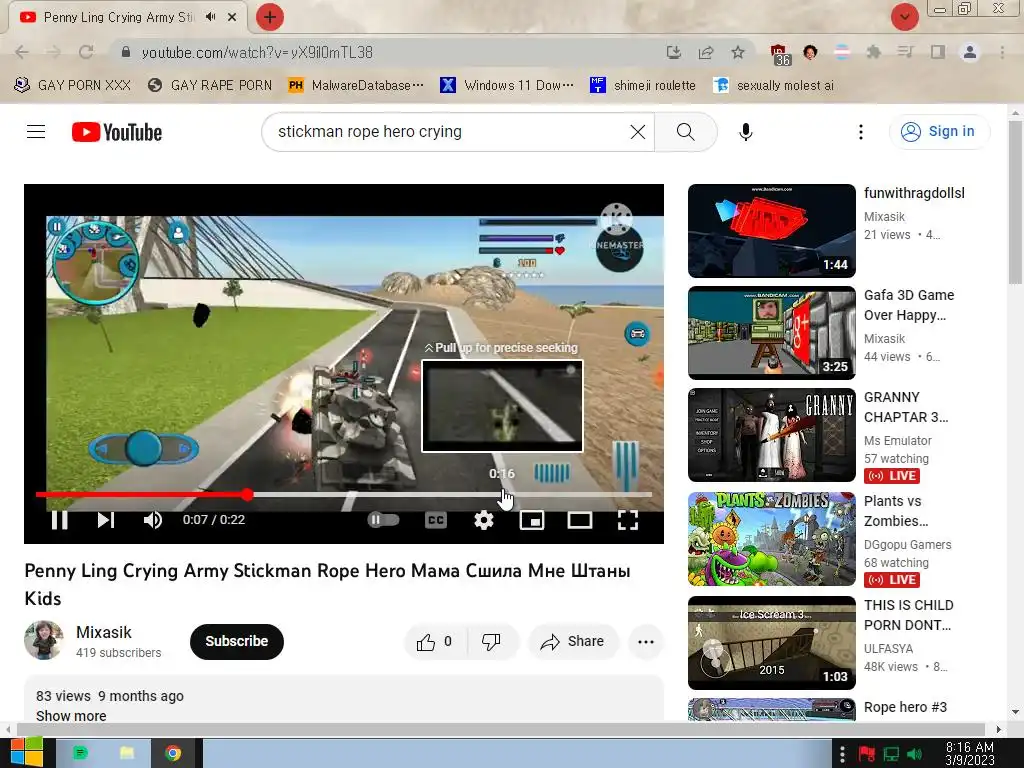Go forward in browser history

pos(54,52)
